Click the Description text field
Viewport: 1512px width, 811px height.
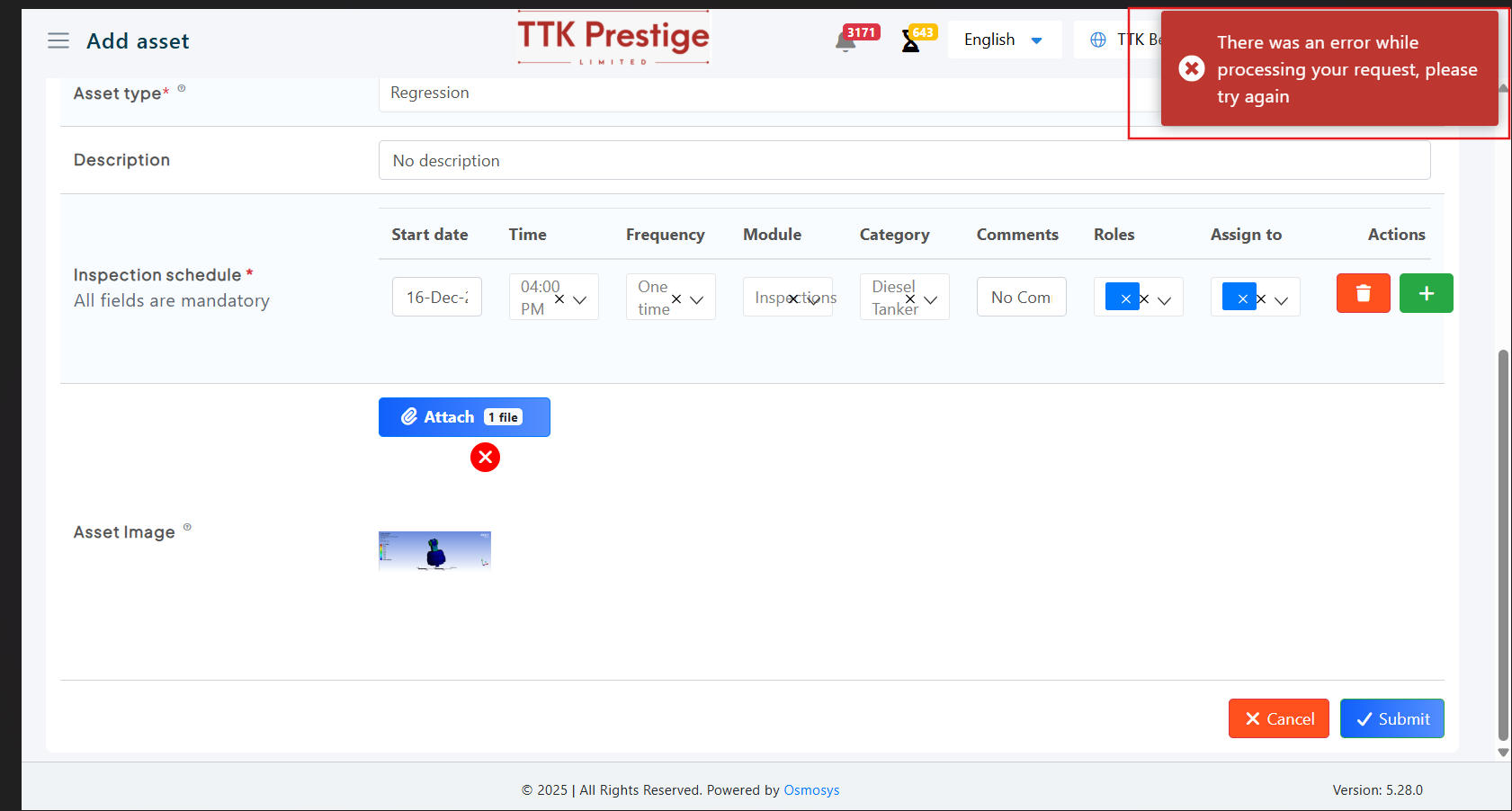[x=904, y=160]
